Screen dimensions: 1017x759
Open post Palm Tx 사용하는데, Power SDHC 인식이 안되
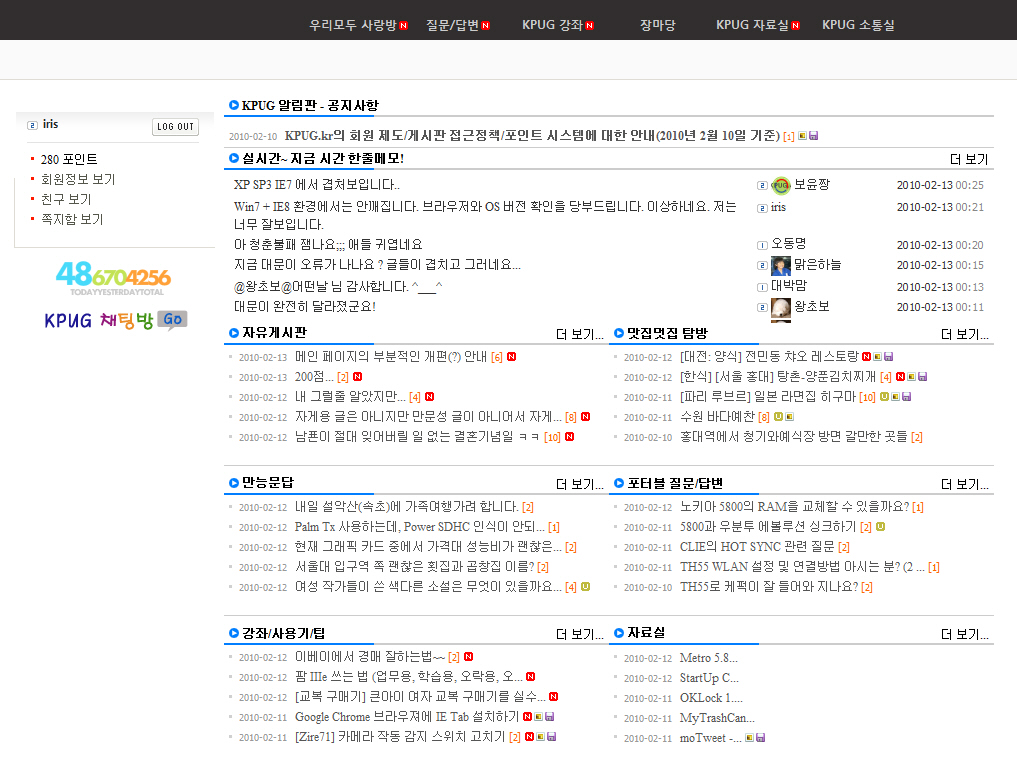(420, 527)
